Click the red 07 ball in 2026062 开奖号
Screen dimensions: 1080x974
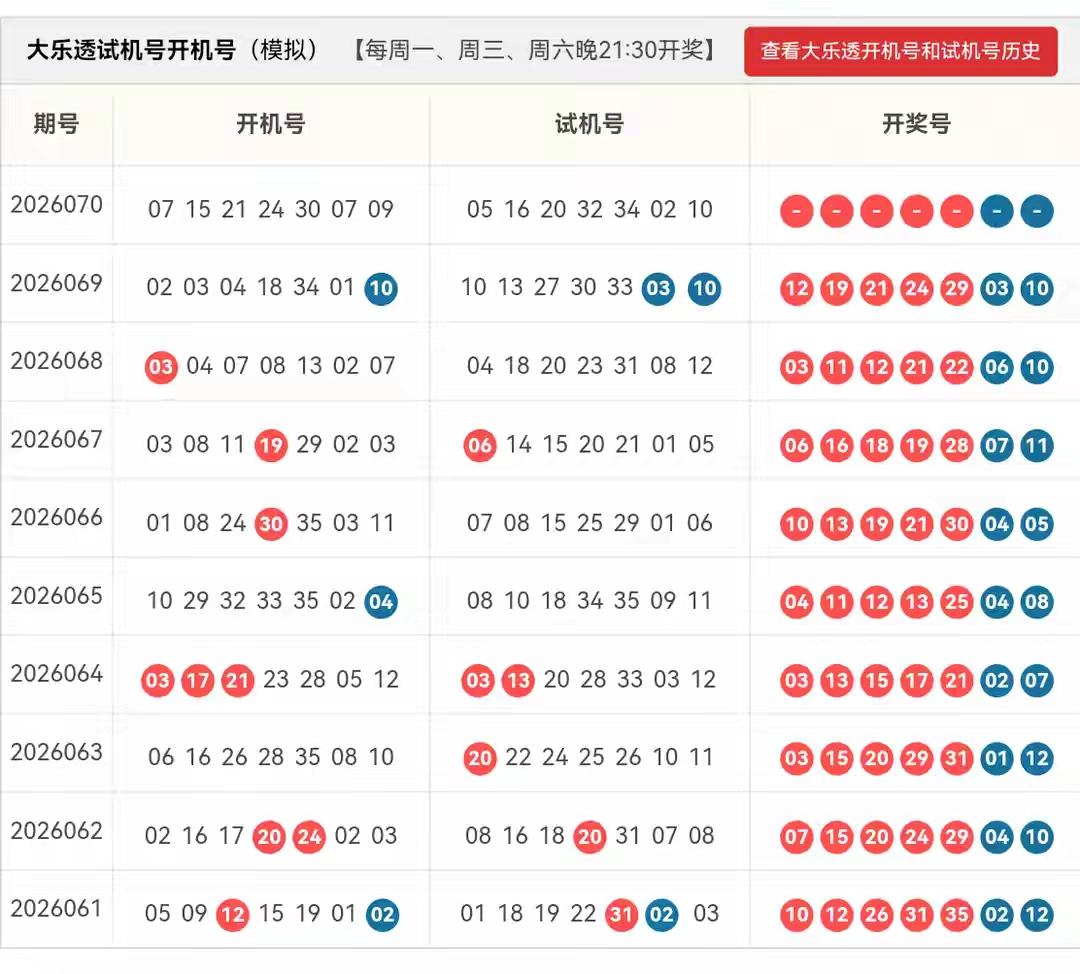click(x=797, y=837)
